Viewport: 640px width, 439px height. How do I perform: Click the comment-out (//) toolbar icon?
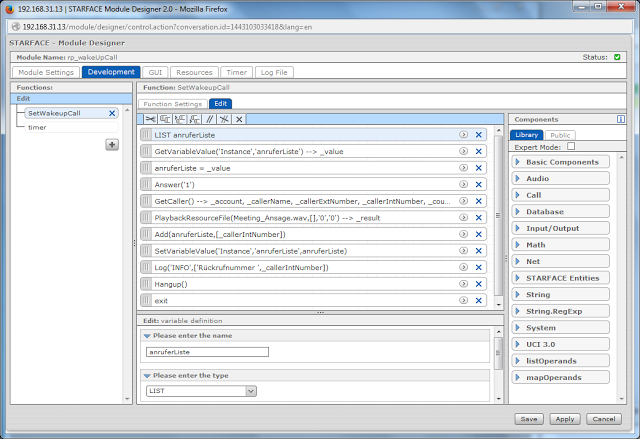(210, 119)
